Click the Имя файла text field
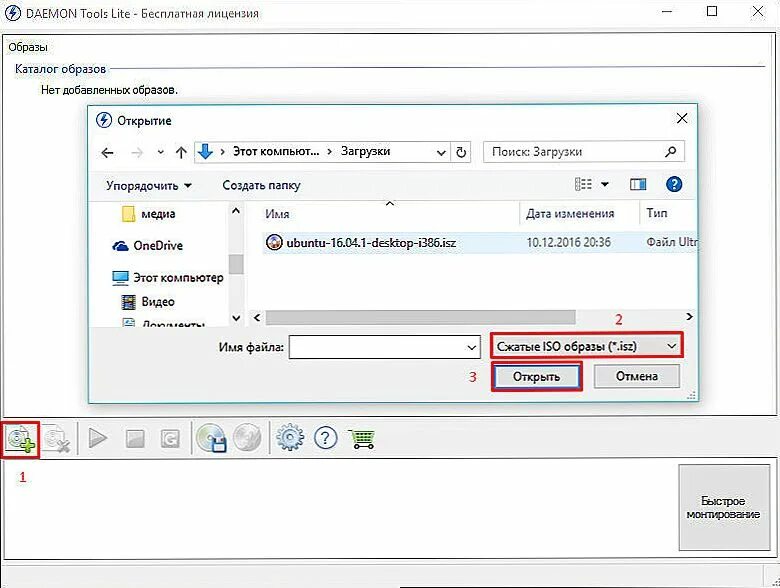This screenshot has width=780, height=588. pos(377,347)
